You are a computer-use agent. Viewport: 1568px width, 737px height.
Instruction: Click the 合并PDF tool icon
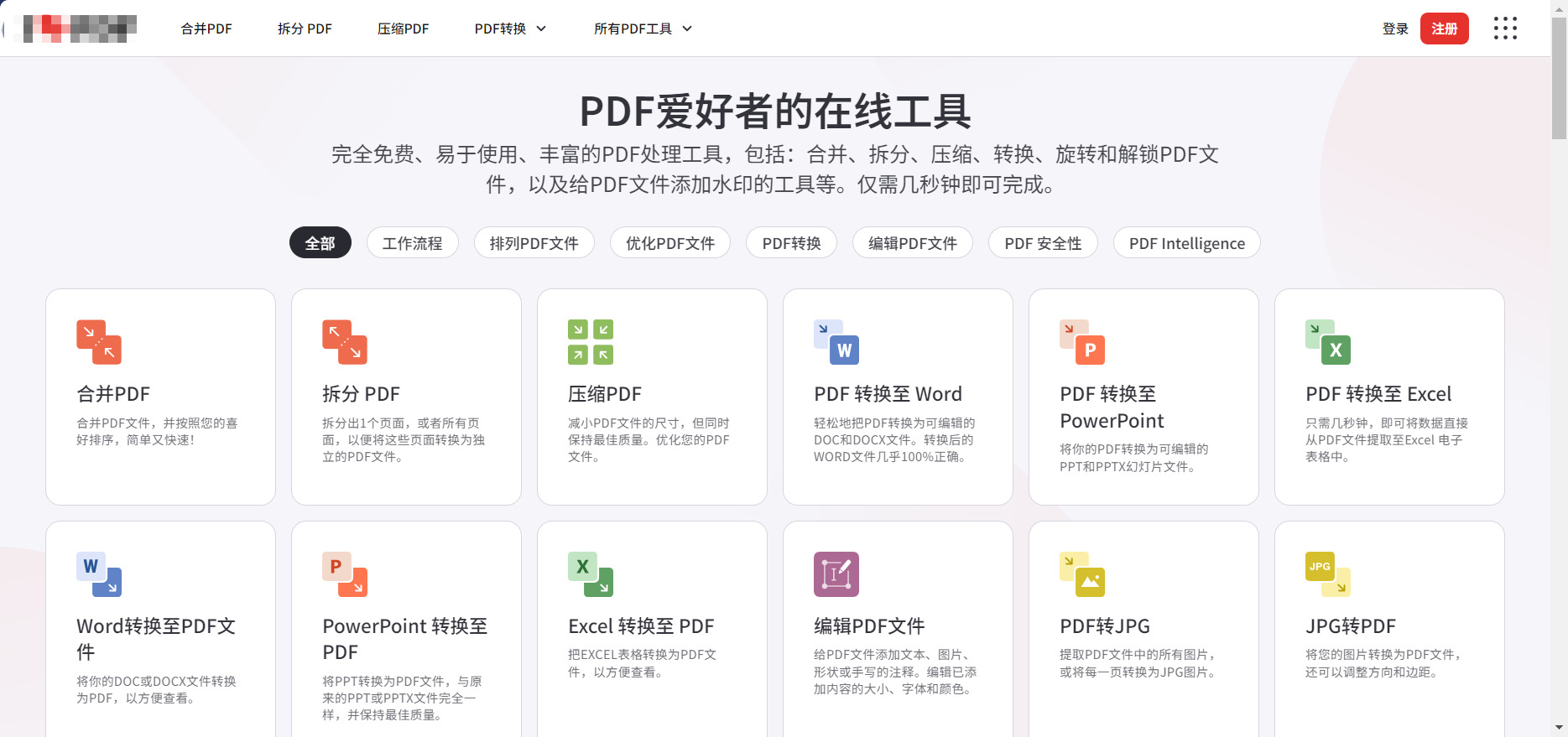point(99,342)
